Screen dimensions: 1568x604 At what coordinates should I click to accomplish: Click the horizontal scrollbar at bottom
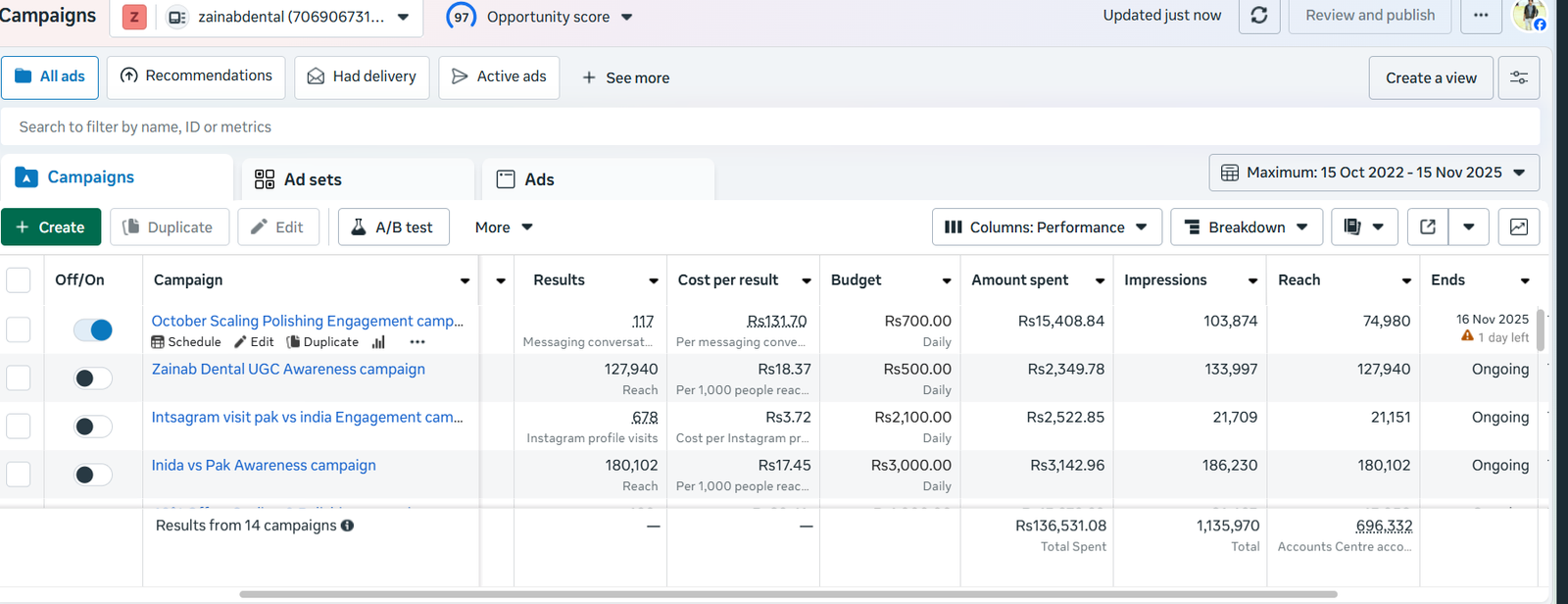[788, 594]
